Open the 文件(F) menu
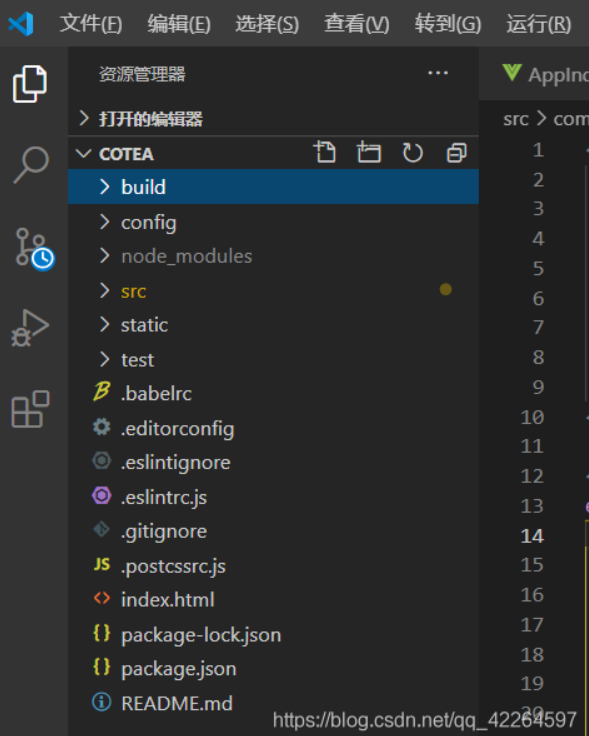The image size is (589, 736). point(91,23)
